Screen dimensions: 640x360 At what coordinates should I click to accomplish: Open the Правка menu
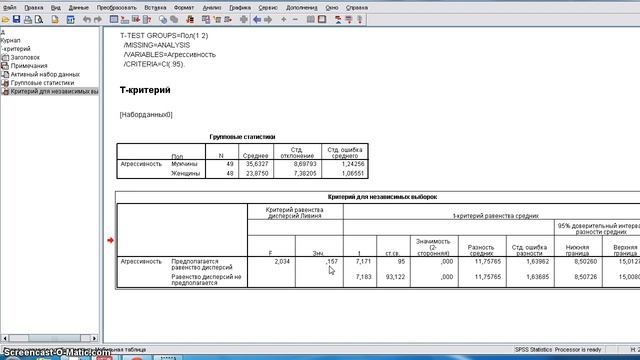coord(33,7)
